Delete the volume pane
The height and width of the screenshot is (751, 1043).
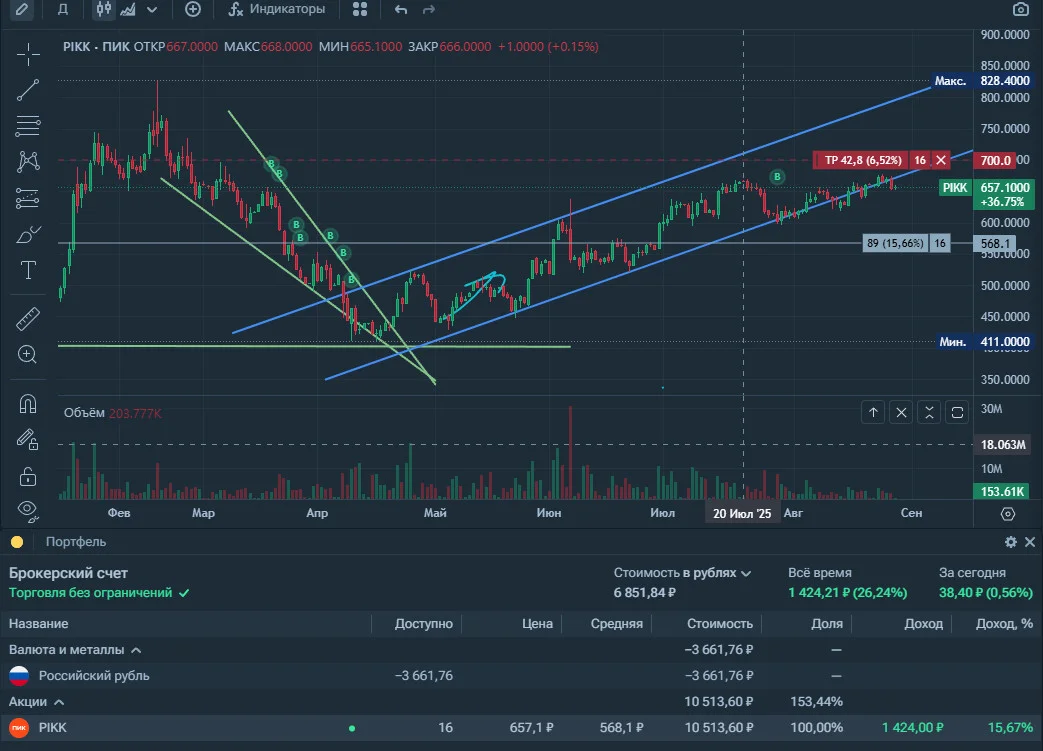[x=901, y=412]
